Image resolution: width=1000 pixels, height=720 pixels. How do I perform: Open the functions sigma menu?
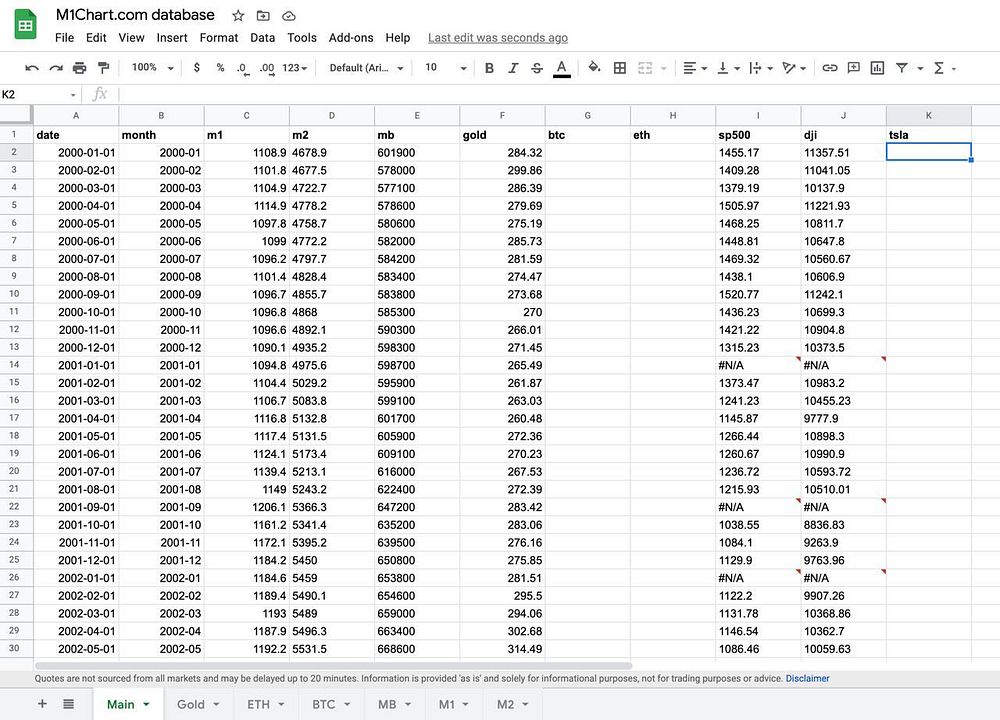[943, 68]
